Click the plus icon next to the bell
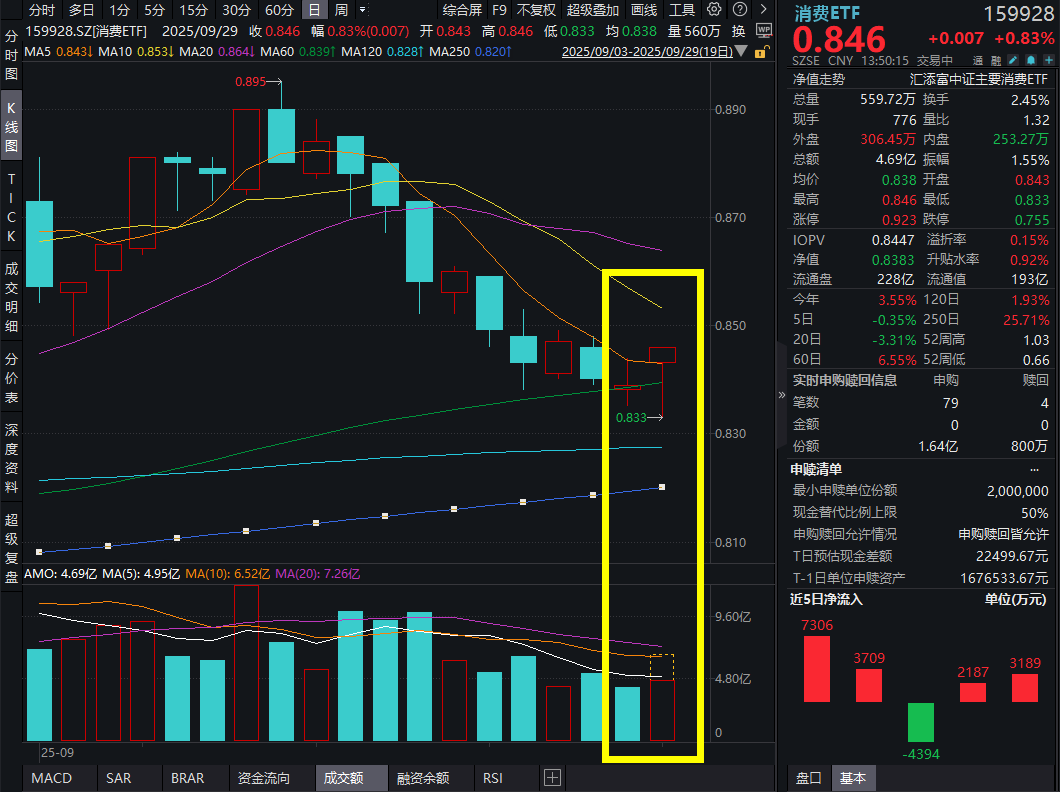This screenshot has height=792, width=1060. click(x=1048, y=60)
